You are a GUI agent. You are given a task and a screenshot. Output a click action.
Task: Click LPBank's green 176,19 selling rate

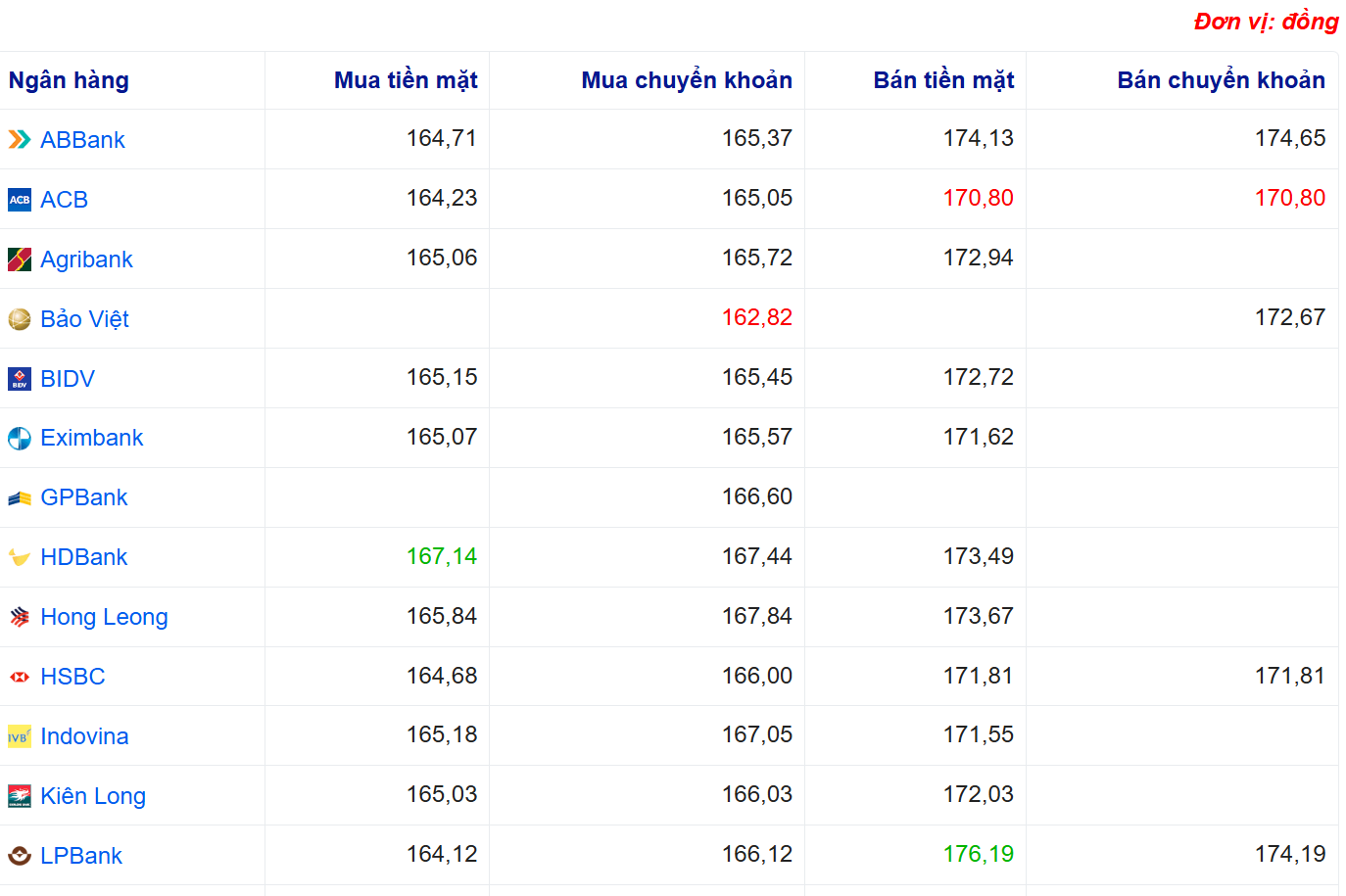(978, 854)
